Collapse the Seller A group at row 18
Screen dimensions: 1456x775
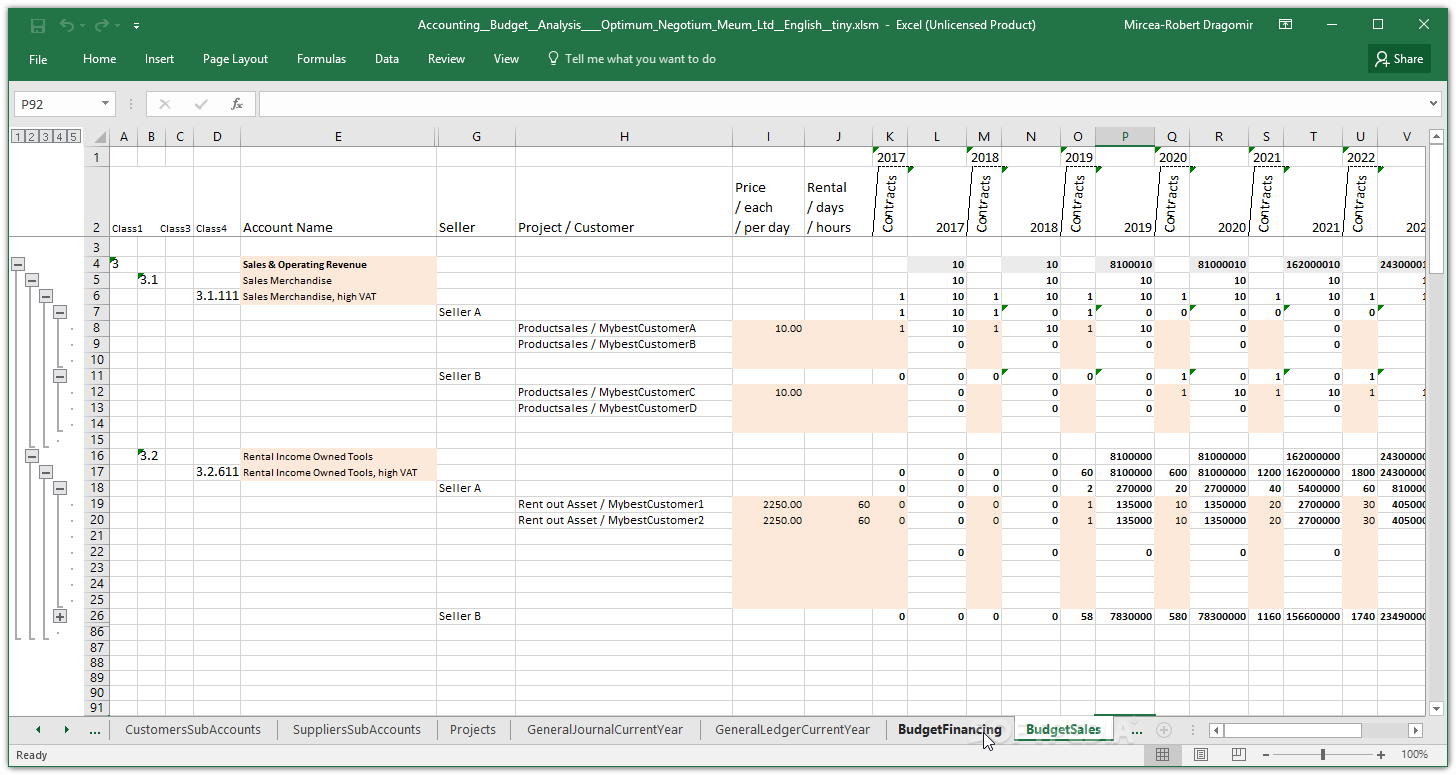pyautogui.click(x=59, y=488)
